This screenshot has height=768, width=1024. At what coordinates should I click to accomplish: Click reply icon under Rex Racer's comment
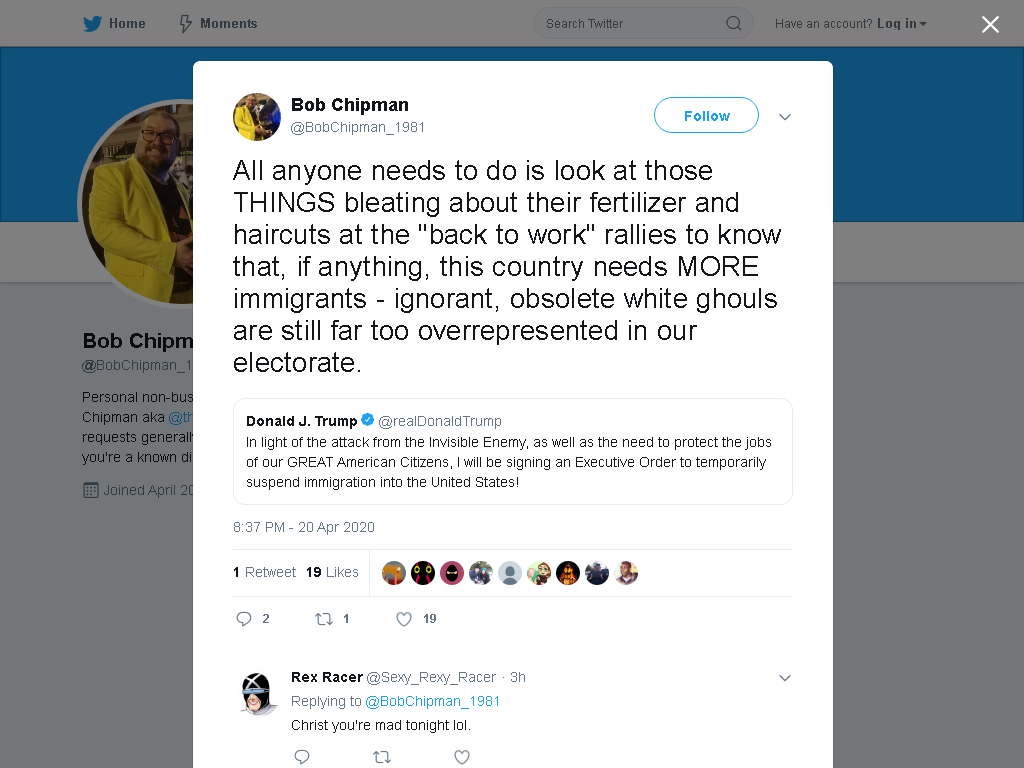[302, 757]
